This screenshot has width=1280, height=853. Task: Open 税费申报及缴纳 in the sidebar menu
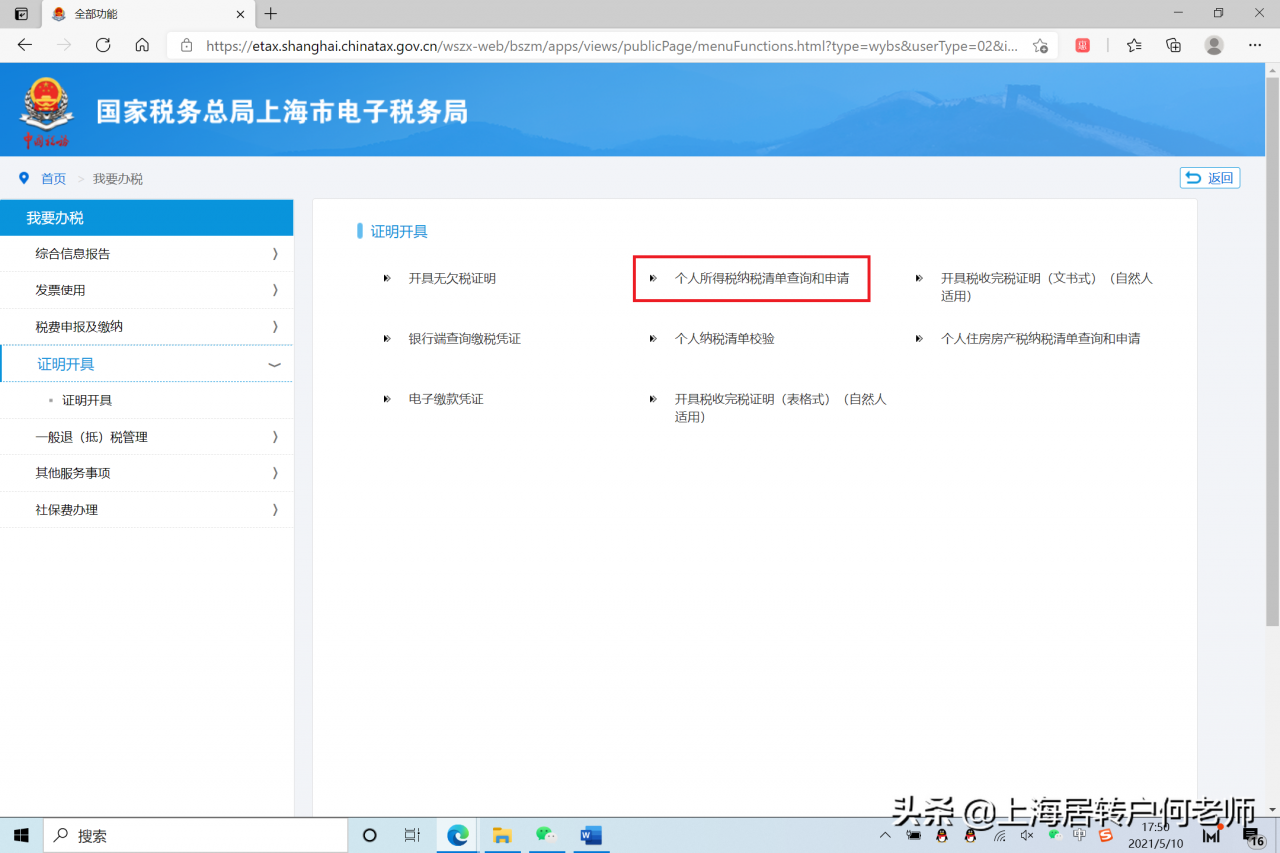(x=147, y=326)
